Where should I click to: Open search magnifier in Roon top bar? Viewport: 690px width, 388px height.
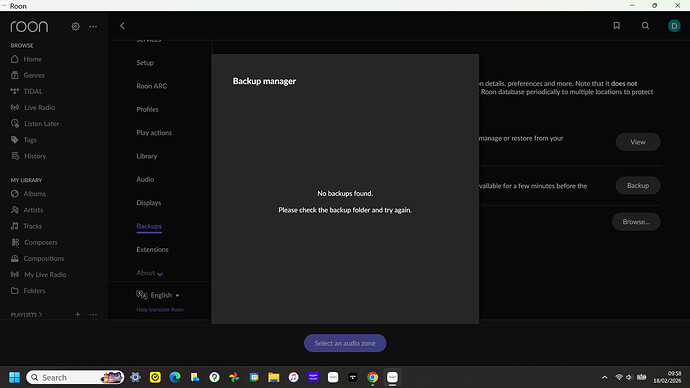click(x=645, y=26)
